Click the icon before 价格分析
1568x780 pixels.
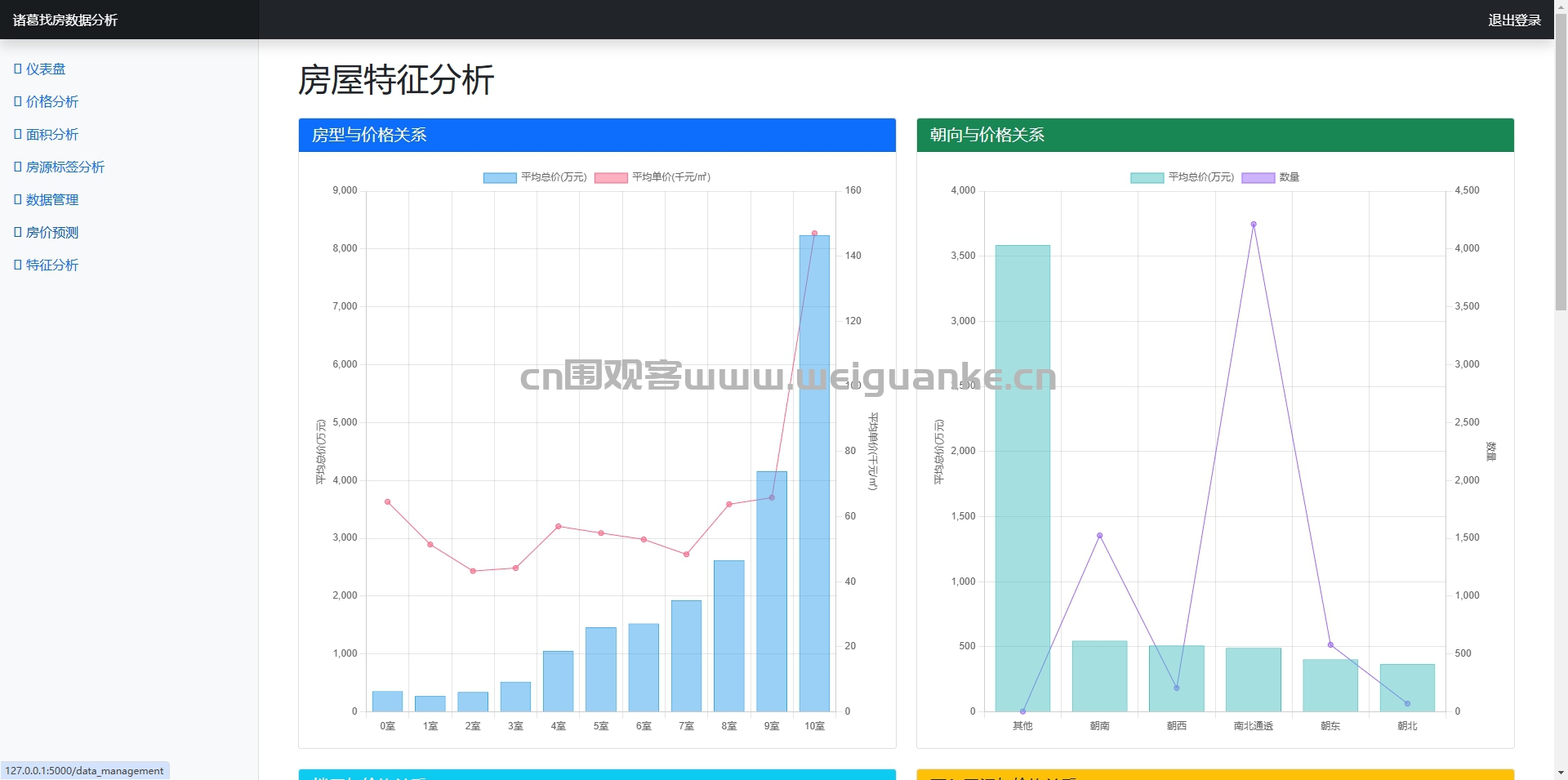18,102
